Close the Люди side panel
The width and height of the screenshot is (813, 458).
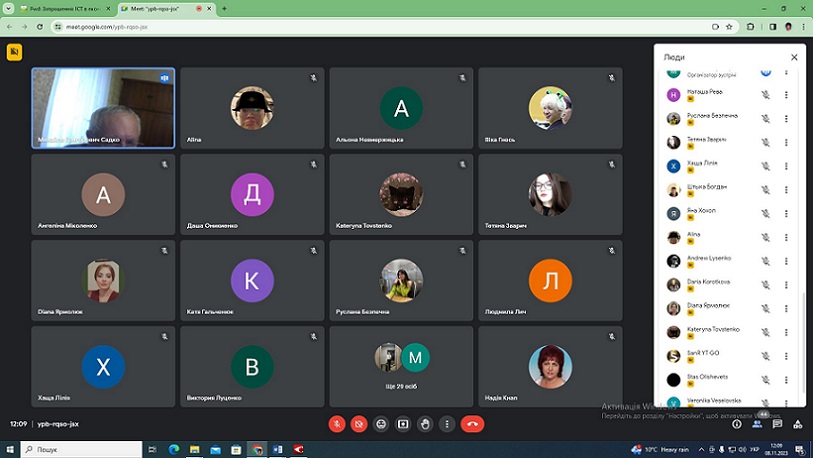tap(794, 57)
